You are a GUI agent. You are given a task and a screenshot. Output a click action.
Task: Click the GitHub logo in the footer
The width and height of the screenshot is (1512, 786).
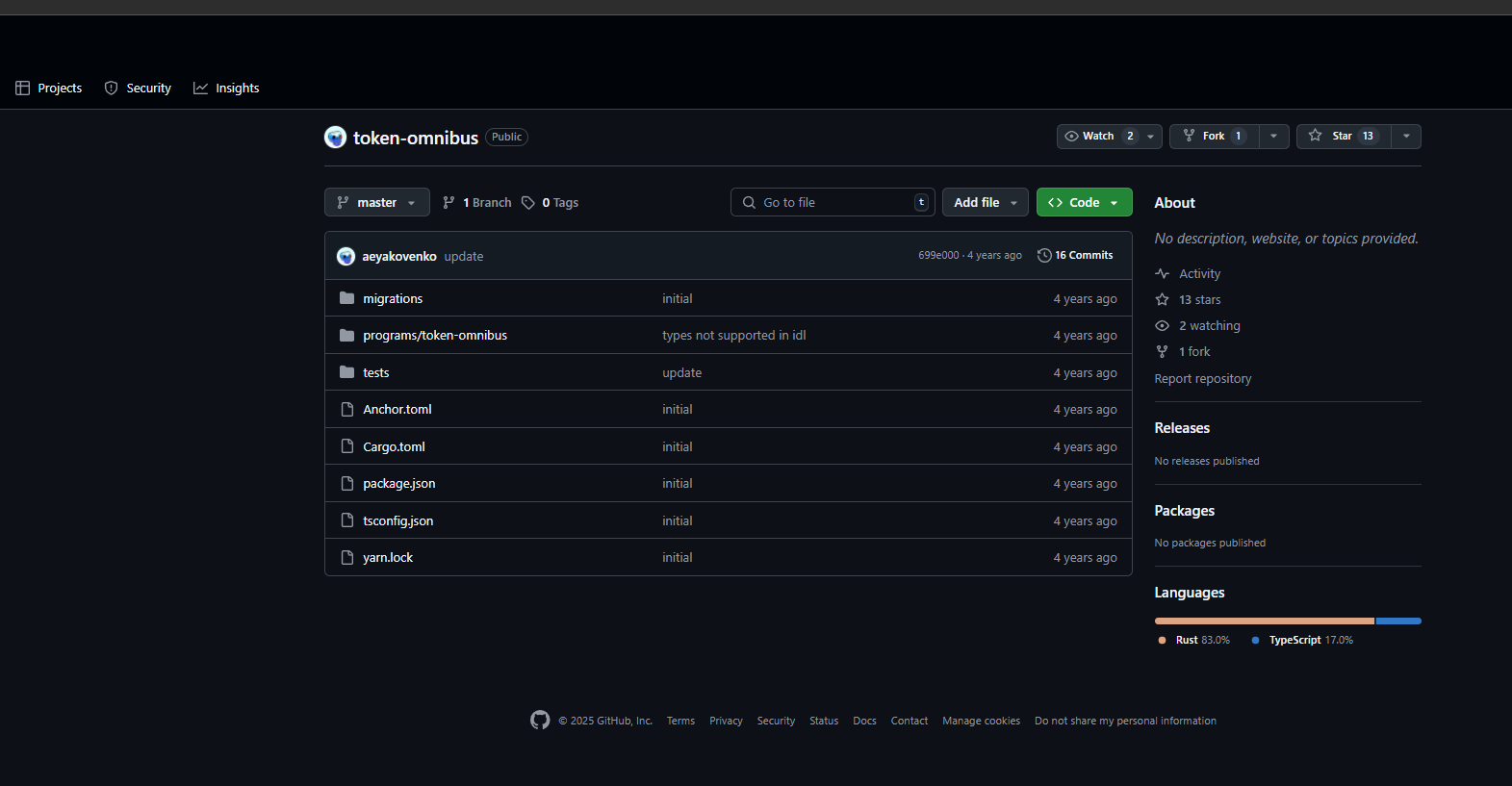(x=540, y=720)
